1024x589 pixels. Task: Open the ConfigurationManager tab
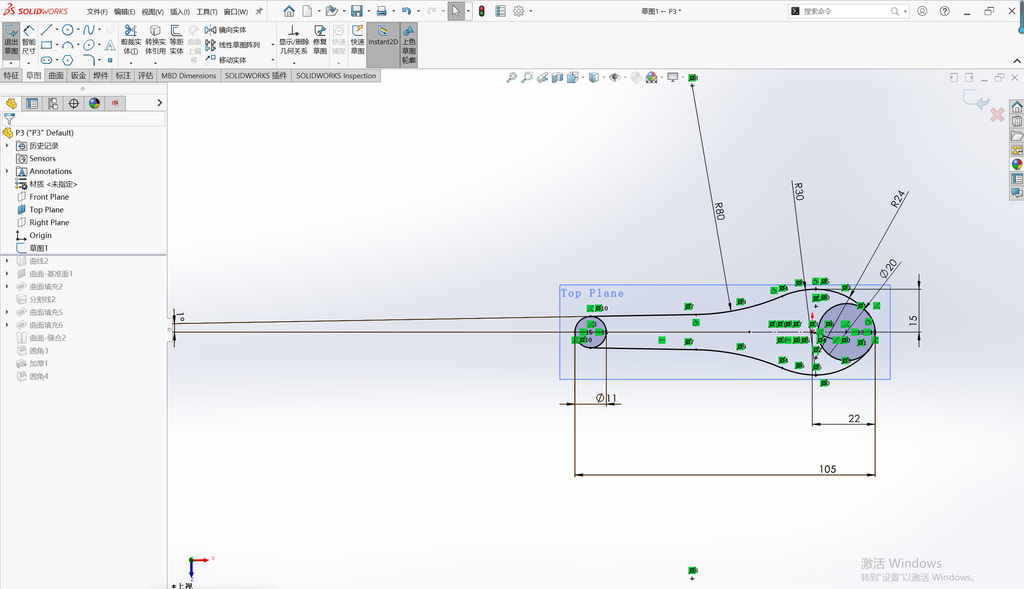pyautogui.click(x=53, y=103)
